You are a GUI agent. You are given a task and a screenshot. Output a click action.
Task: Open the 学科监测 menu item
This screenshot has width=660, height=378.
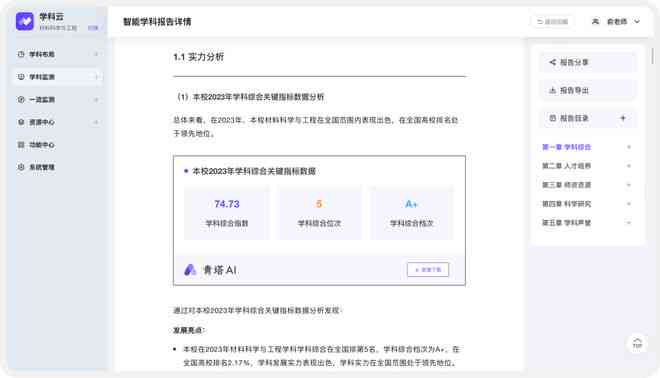(x=57, y=77)
